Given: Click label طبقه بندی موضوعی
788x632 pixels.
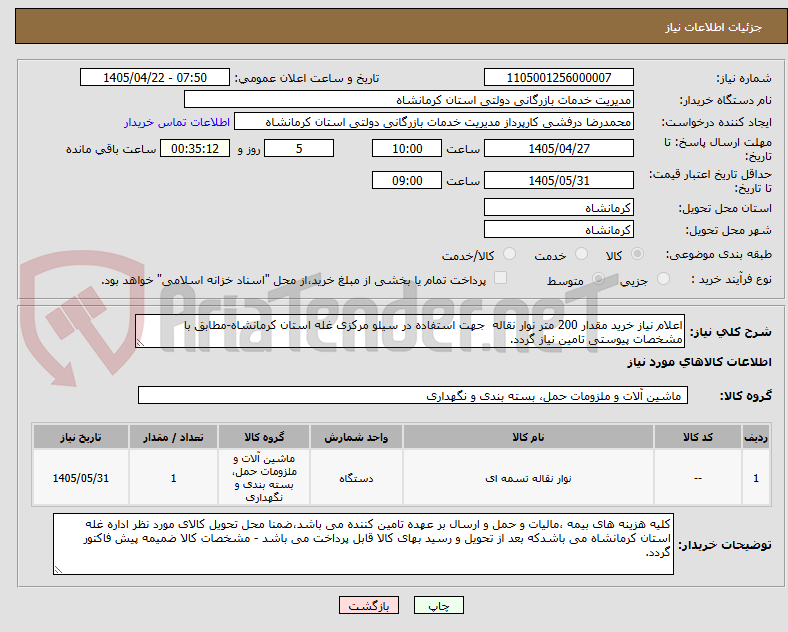Looking at the screenshot, I should [x=719, y=255].
